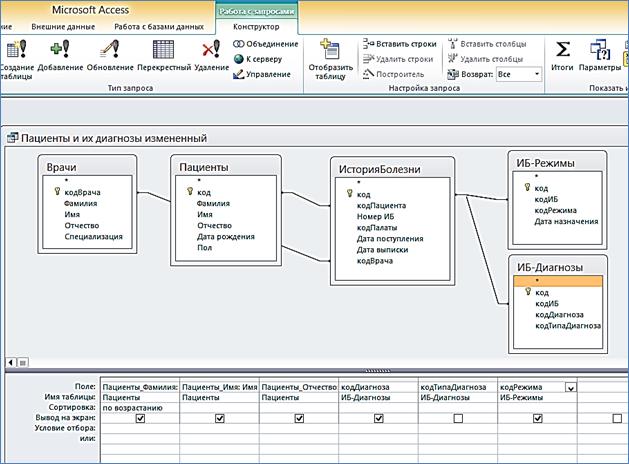Click Insert Columns (Вставить столбцы)
The image size is (629, 464).
tap(487, 44)
